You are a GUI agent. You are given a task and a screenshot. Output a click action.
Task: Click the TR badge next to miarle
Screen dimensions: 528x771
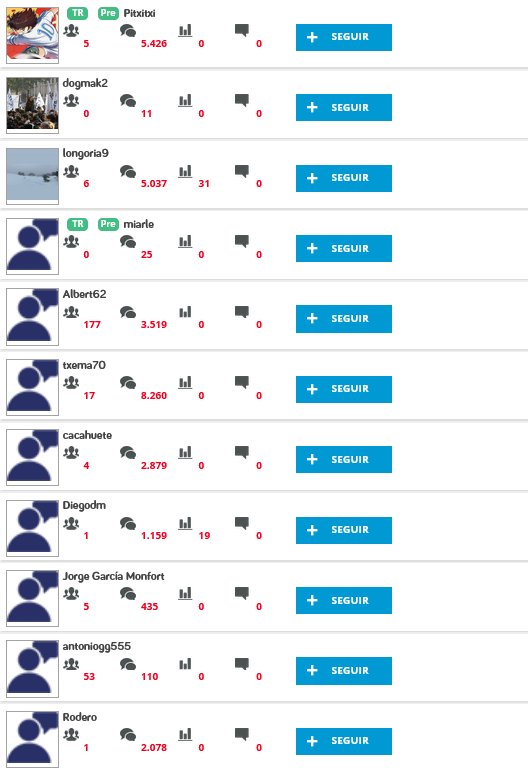78,224
